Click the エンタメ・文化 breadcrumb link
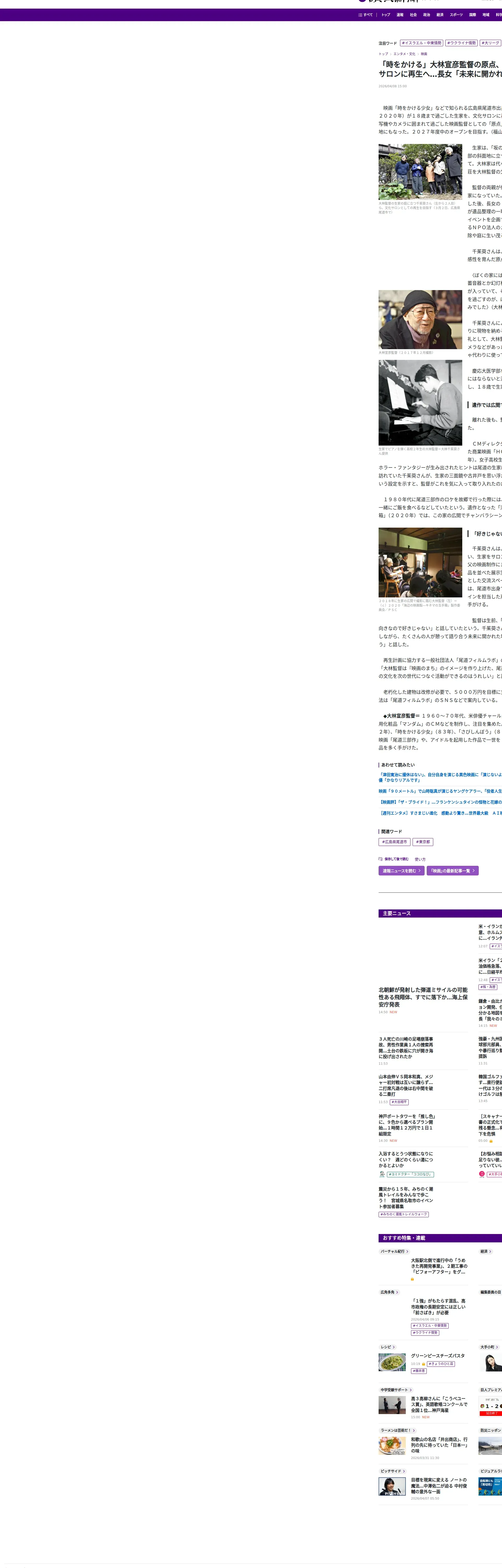The height and width of the screenshot is (1568, 502). click(x=404, y=54)
